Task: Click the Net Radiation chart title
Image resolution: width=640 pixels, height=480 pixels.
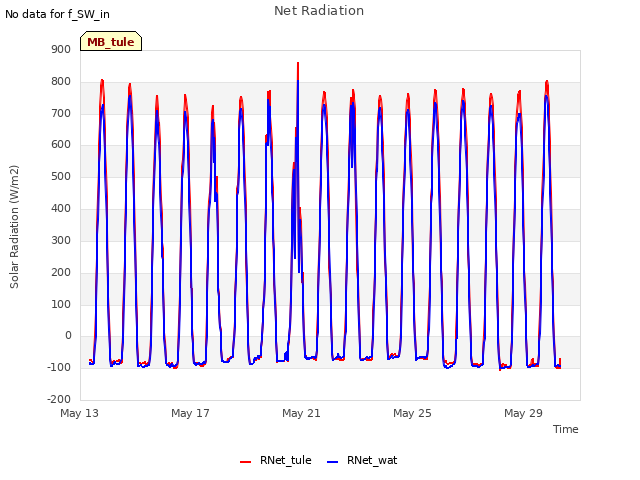Action: pos(319,11)
